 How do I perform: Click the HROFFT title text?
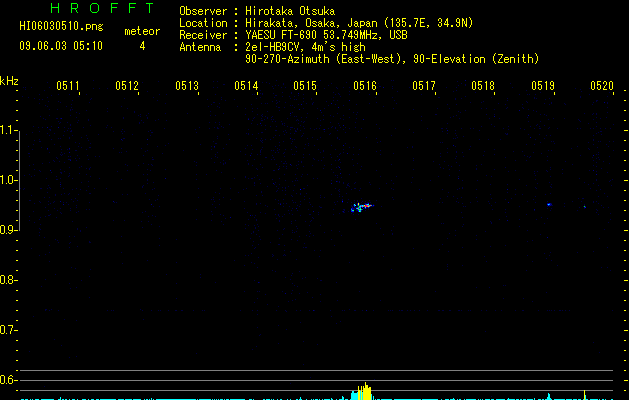pos(102,8)
